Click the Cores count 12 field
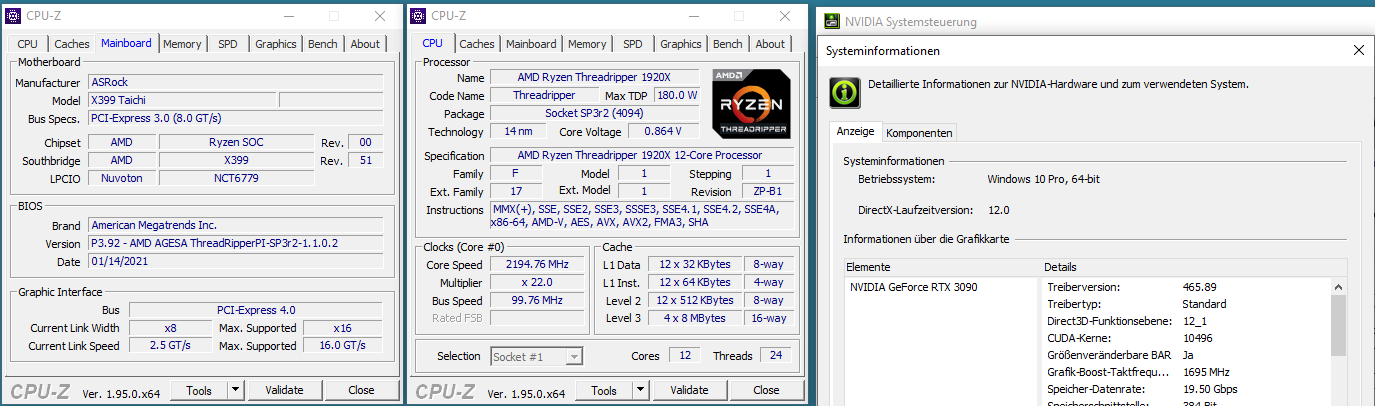The width and height of the screenshot is (1375, 406). [684, 356]
